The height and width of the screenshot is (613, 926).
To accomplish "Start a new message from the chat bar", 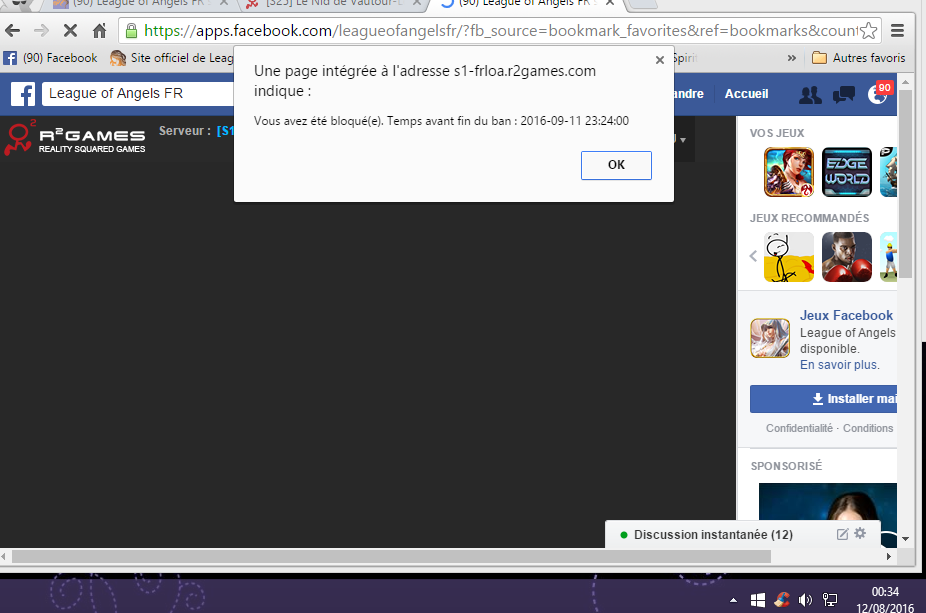I will pos(842,534).
